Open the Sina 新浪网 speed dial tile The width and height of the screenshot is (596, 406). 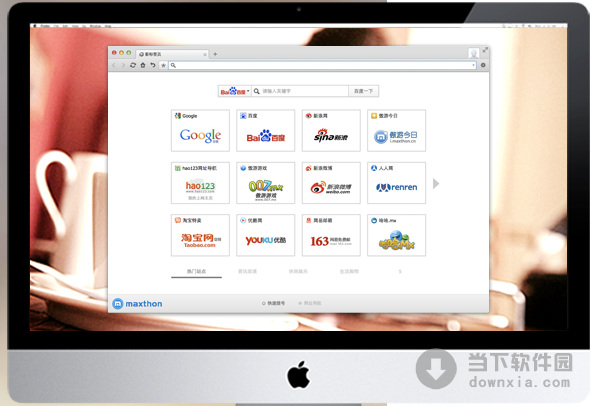[331, 130]
